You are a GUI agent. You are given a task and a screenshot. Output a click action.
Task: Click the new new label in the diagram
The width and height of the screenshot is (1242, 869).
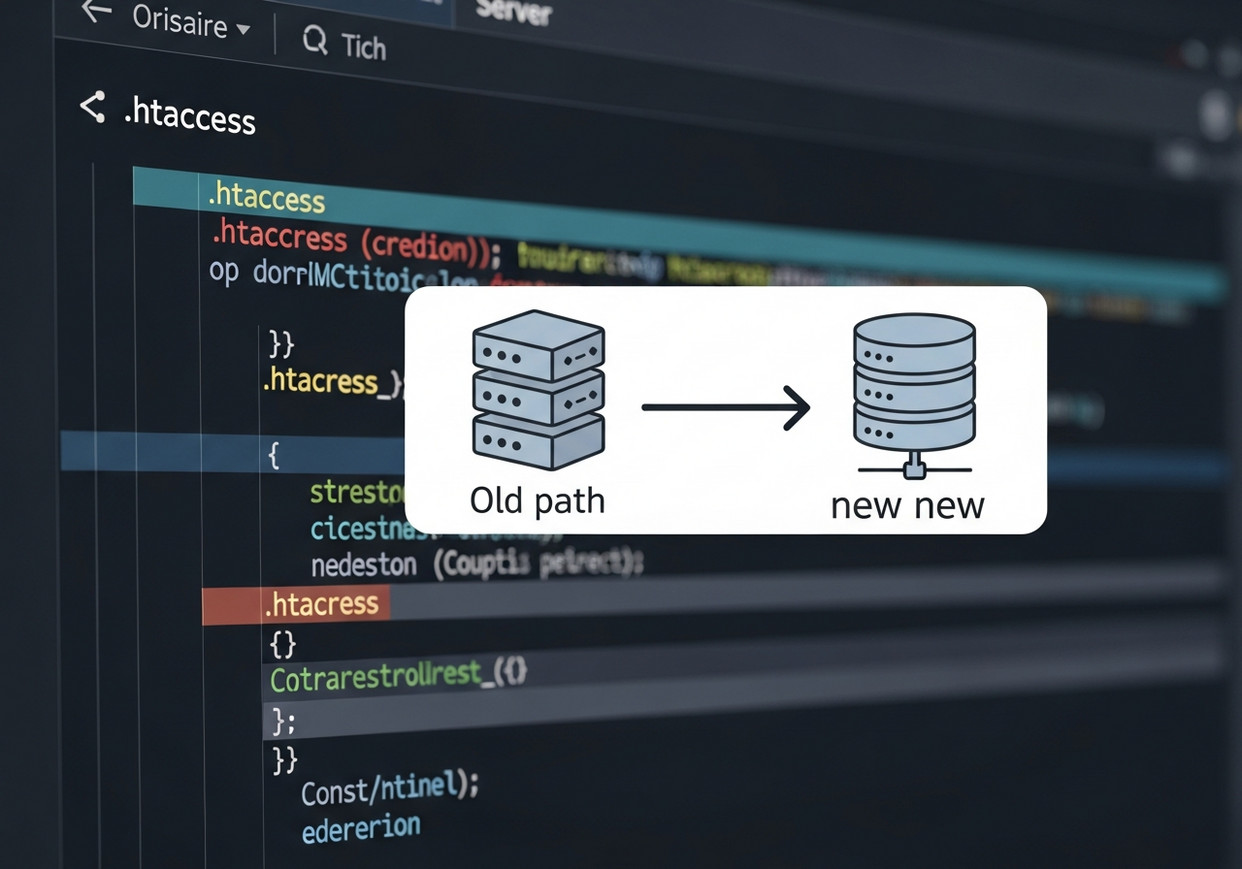907,505
